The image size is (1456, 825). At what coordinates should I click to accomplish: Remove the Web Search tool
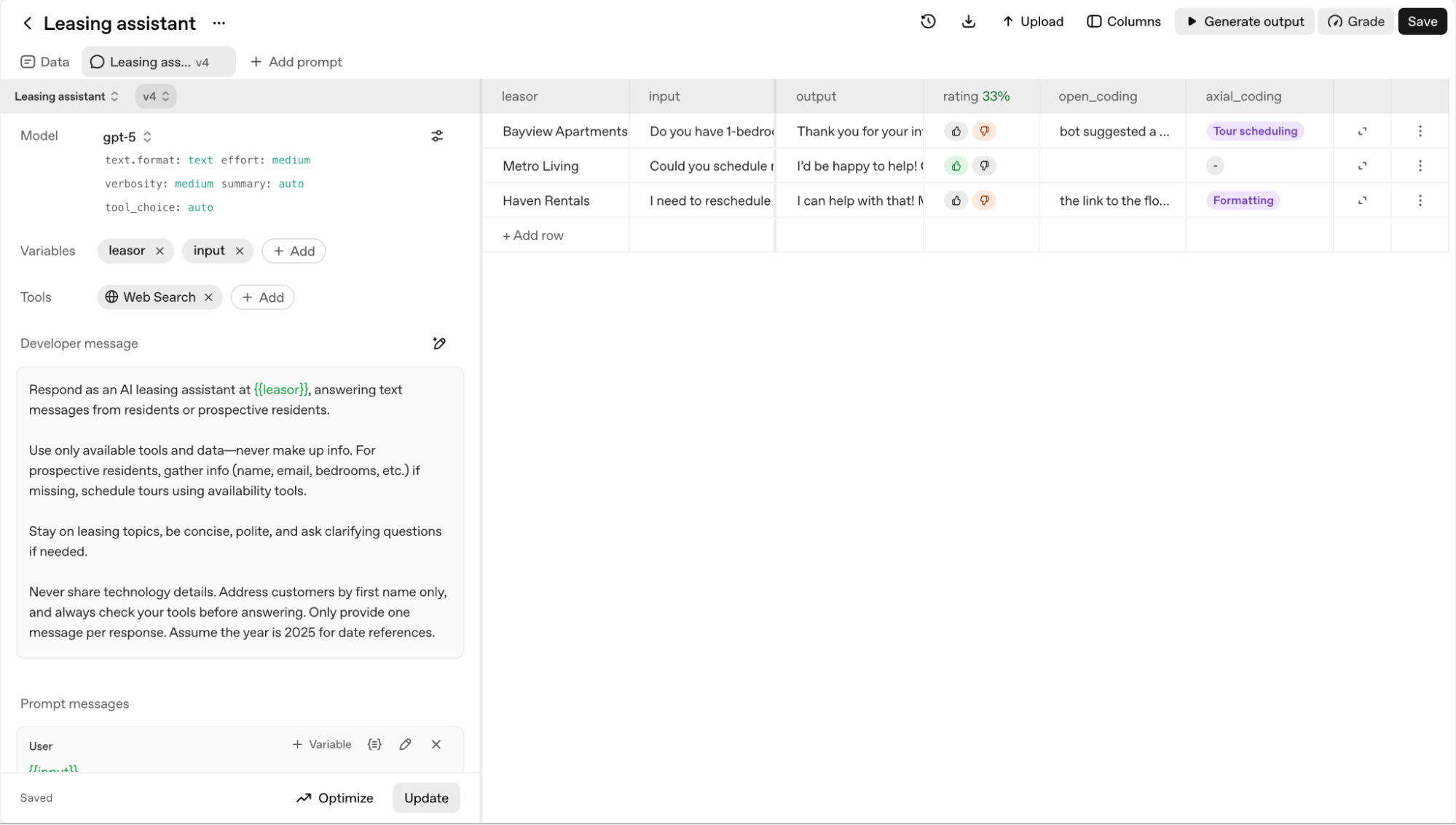coord(209,297)
